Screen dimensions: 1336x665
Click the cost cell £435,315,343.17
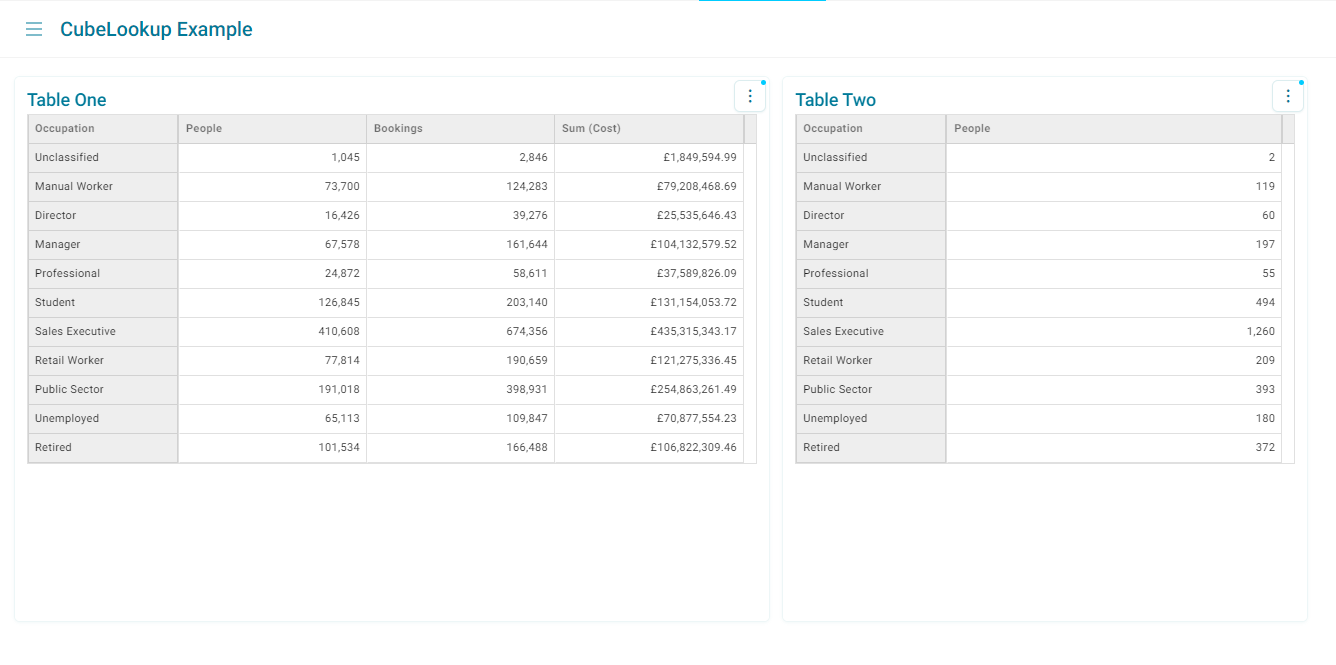click(x=649, y=332)
